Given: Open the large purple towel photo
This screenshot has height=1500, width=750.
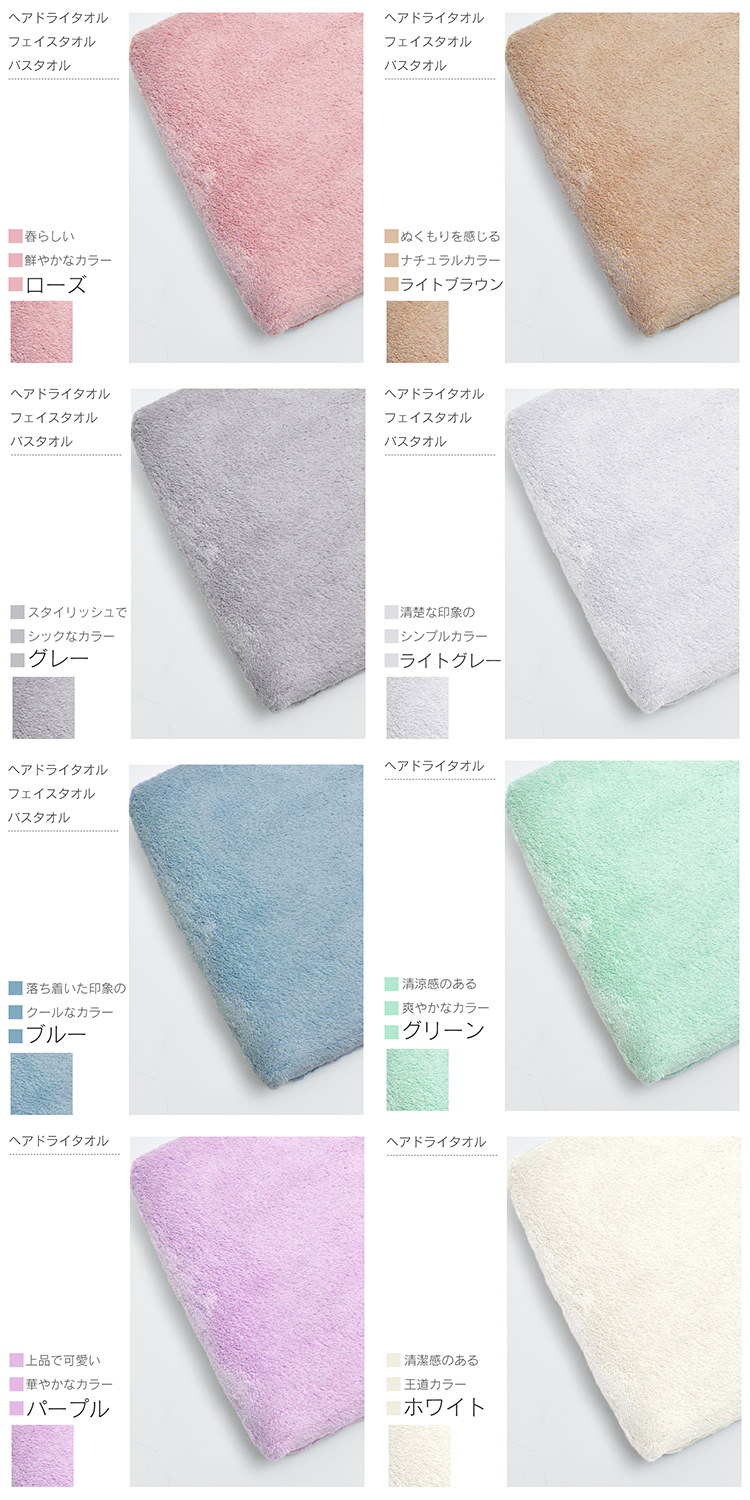Looking at the screenshot, I should (x=248, y=1311).
